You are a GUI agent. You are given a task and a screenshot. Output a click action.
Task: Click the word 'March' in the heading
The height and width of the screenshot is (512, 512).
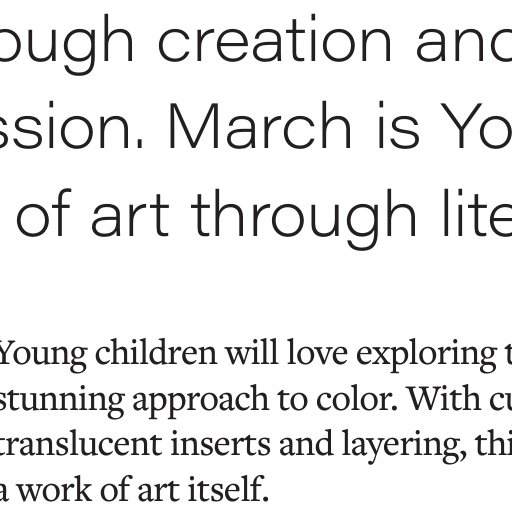tap(260, 125)
